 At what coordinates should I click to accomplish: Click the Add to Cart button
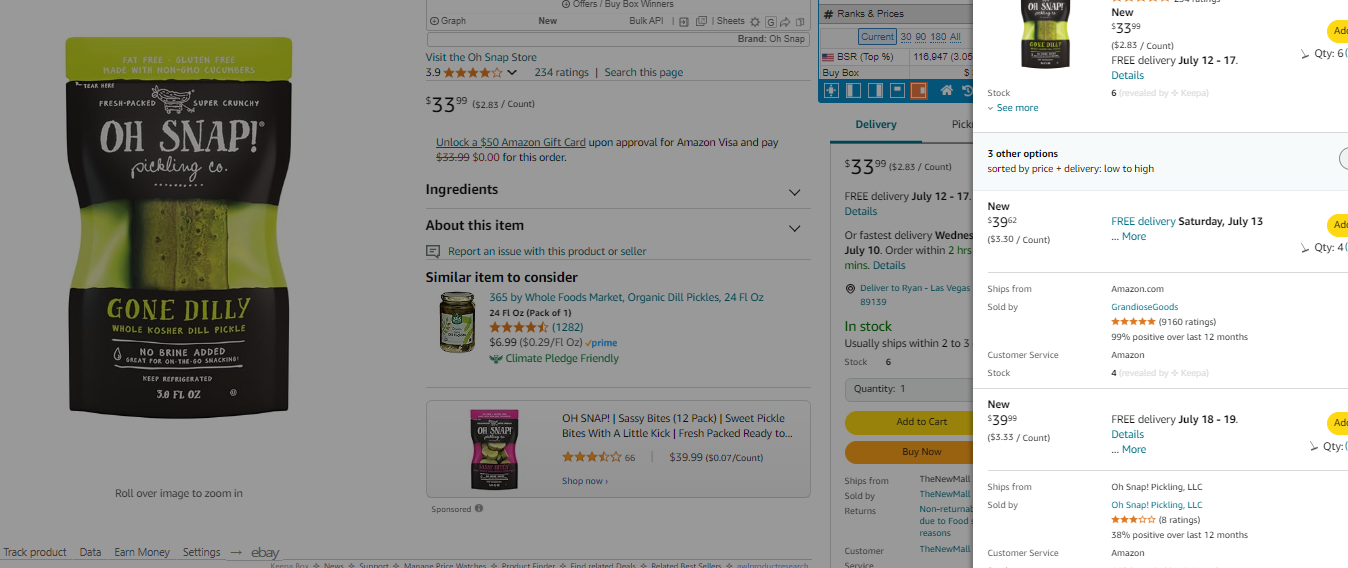(x=908, y=422)
